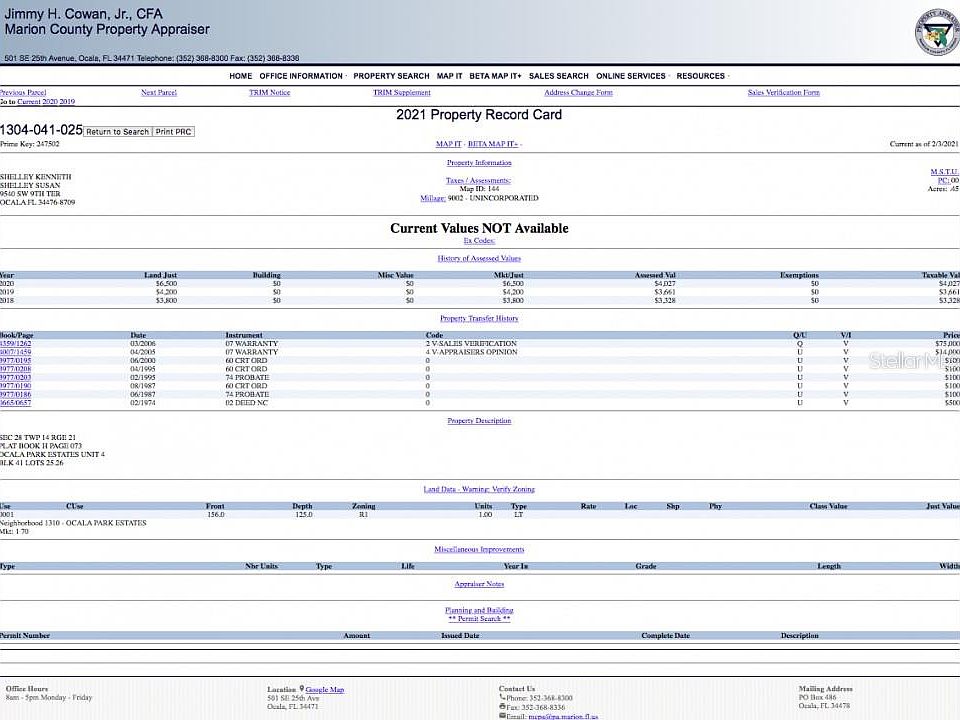Open the Google Map link in the footer
960x720 pixels.
pos(324,689)
